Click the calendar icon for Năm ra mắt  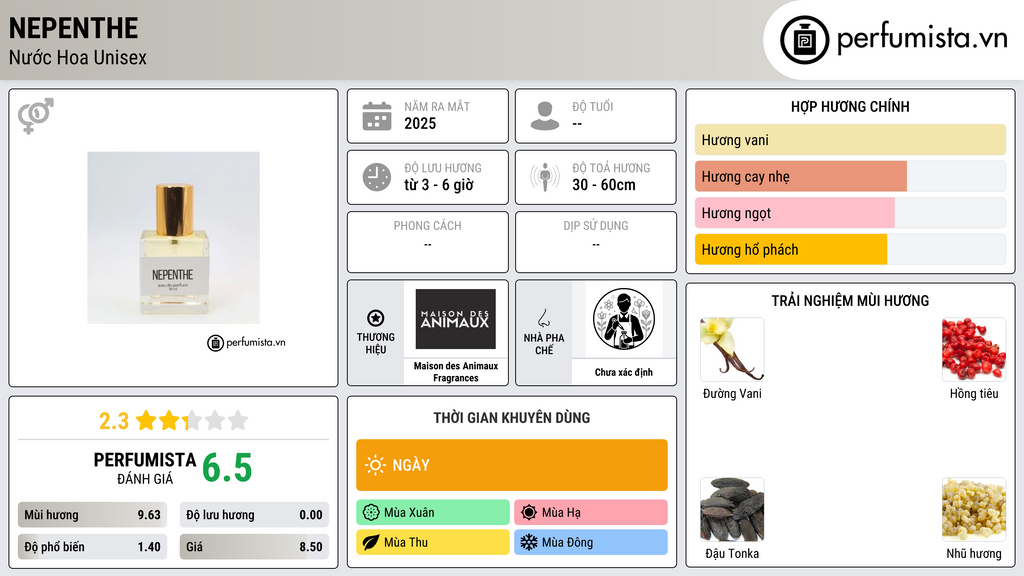[x=377, y=116]
